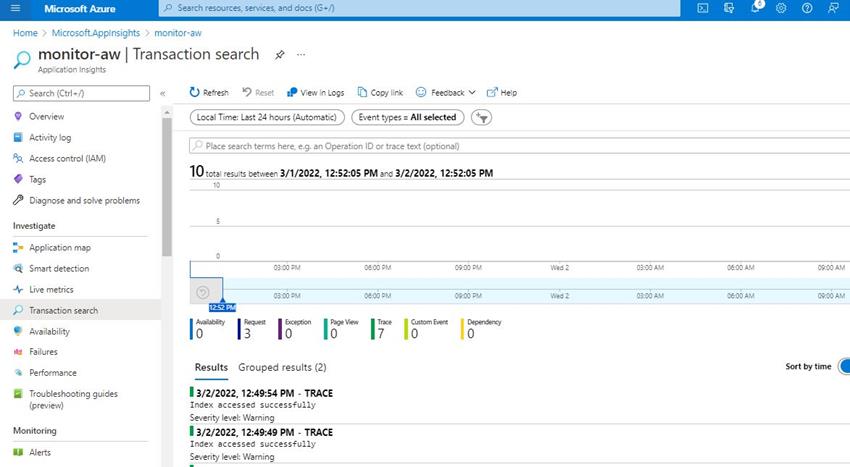Open Activity log in the left menu
Screen dimensions: 850x467
point(50,138)
